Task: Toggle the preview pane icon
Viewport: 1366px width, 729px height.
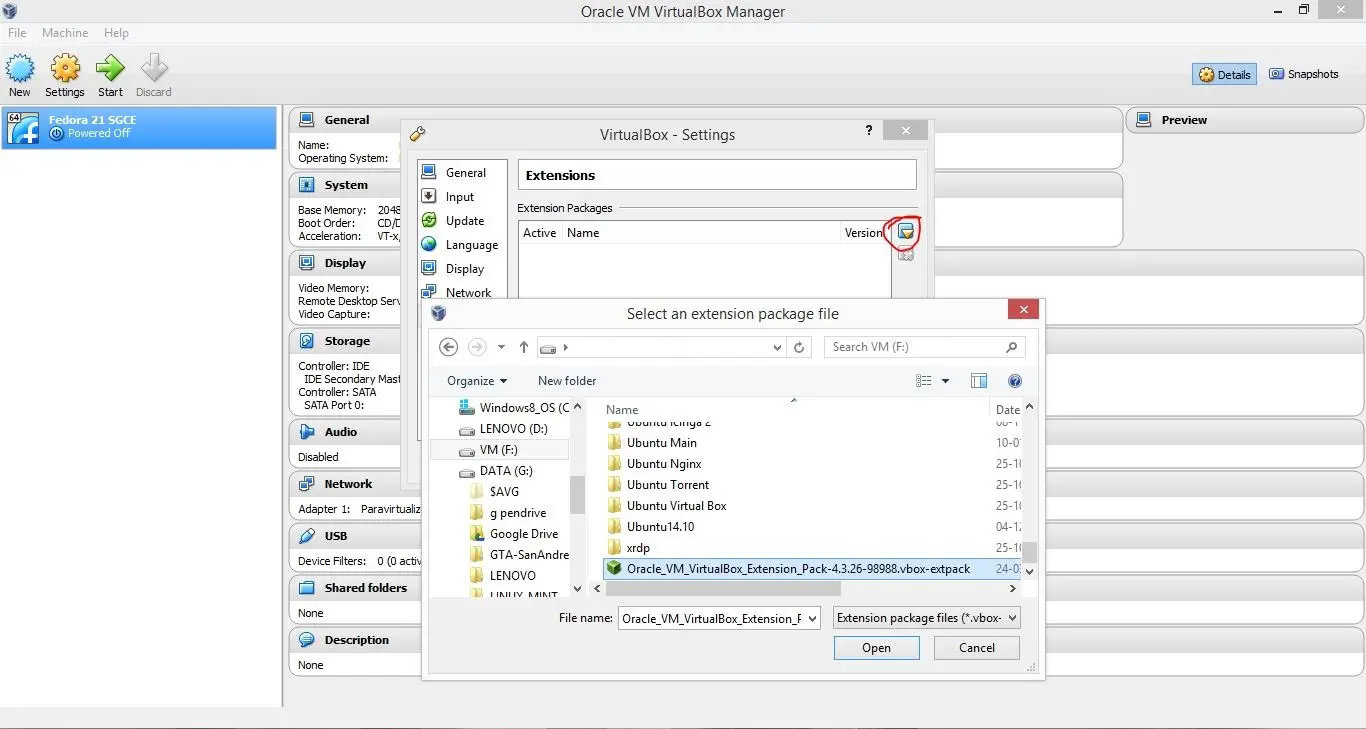Action: coord(979,381)
